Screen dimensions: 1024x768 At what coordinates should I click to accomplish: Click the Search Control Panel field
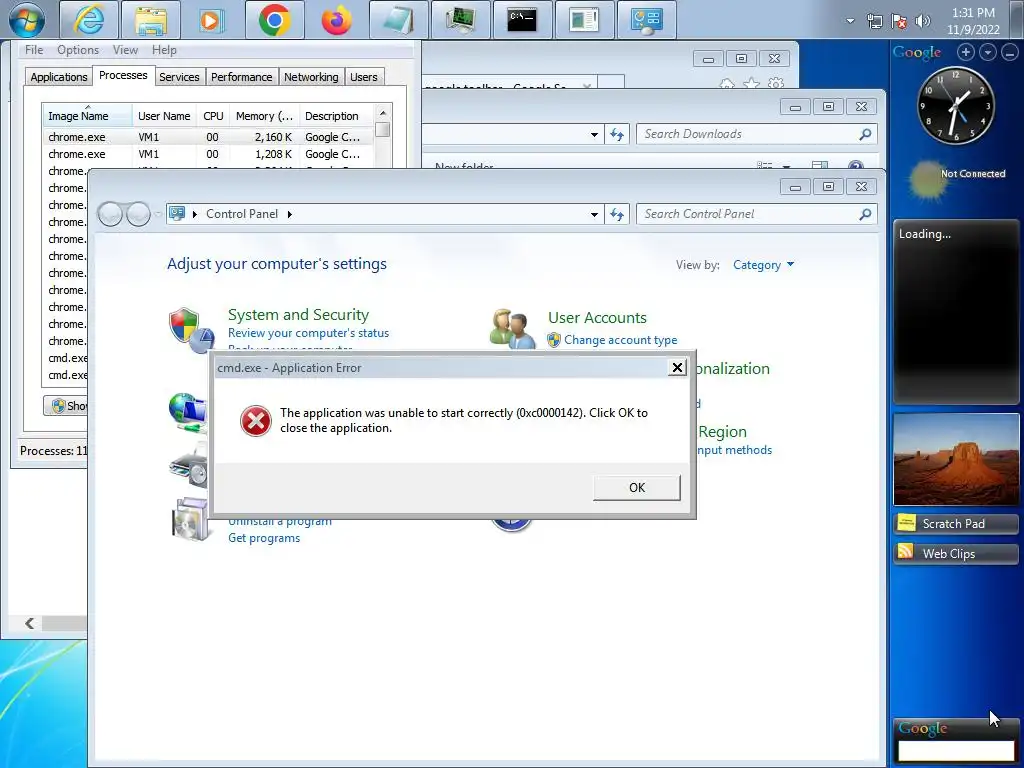(x=756, y=214)
